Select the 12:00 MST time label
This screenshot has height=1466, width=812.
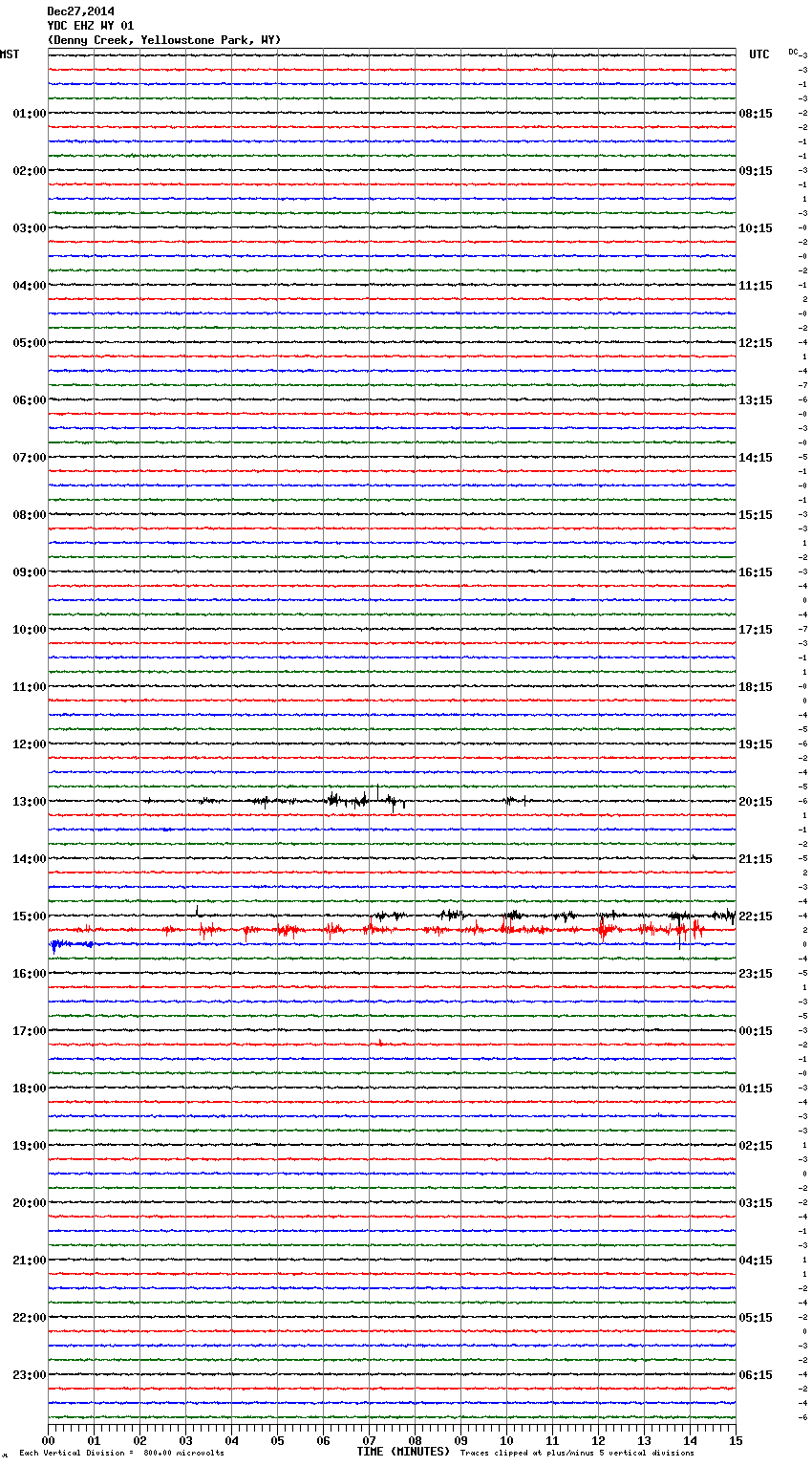point(30,744)
